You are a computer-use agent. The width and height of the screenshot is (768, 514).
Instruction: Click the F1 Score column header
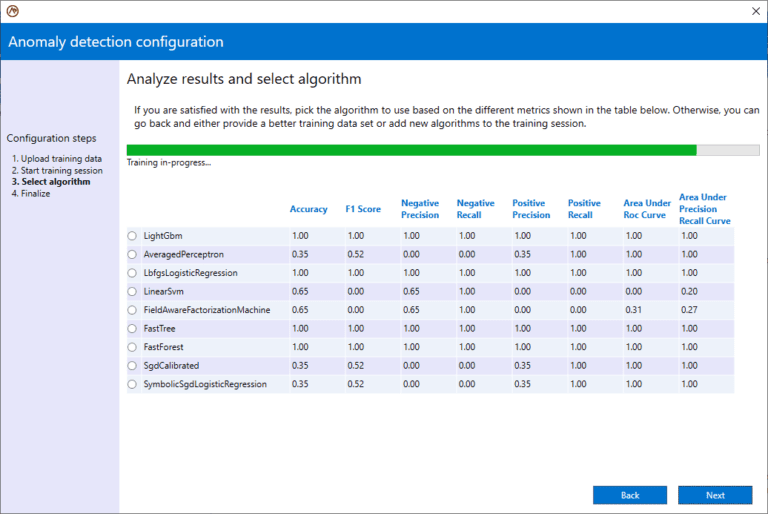[363, 209]
